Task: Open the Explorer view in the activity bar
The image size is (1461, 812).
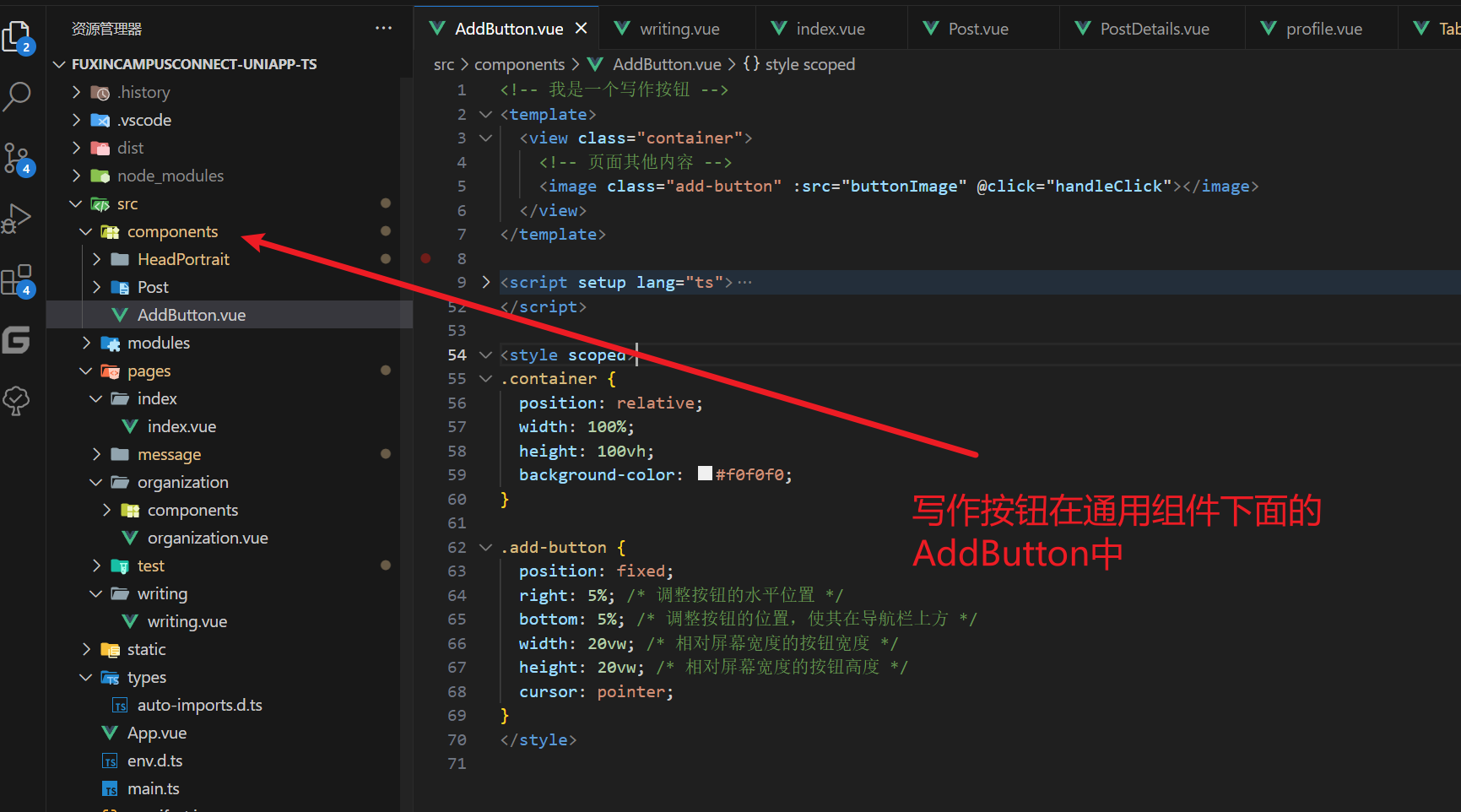Action: click(x=17, y=37)
